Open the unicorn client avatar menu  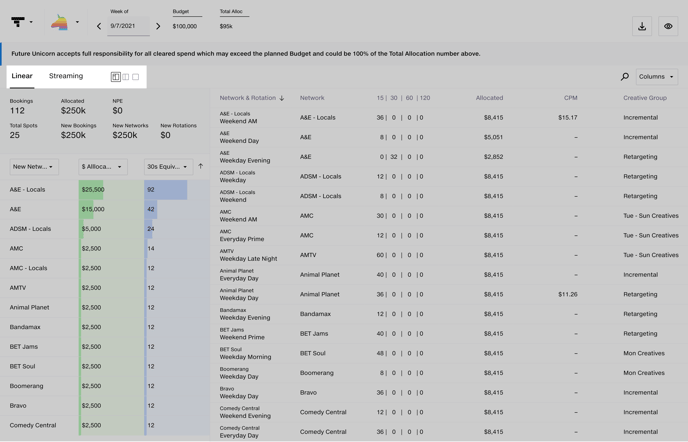(59, 22)
